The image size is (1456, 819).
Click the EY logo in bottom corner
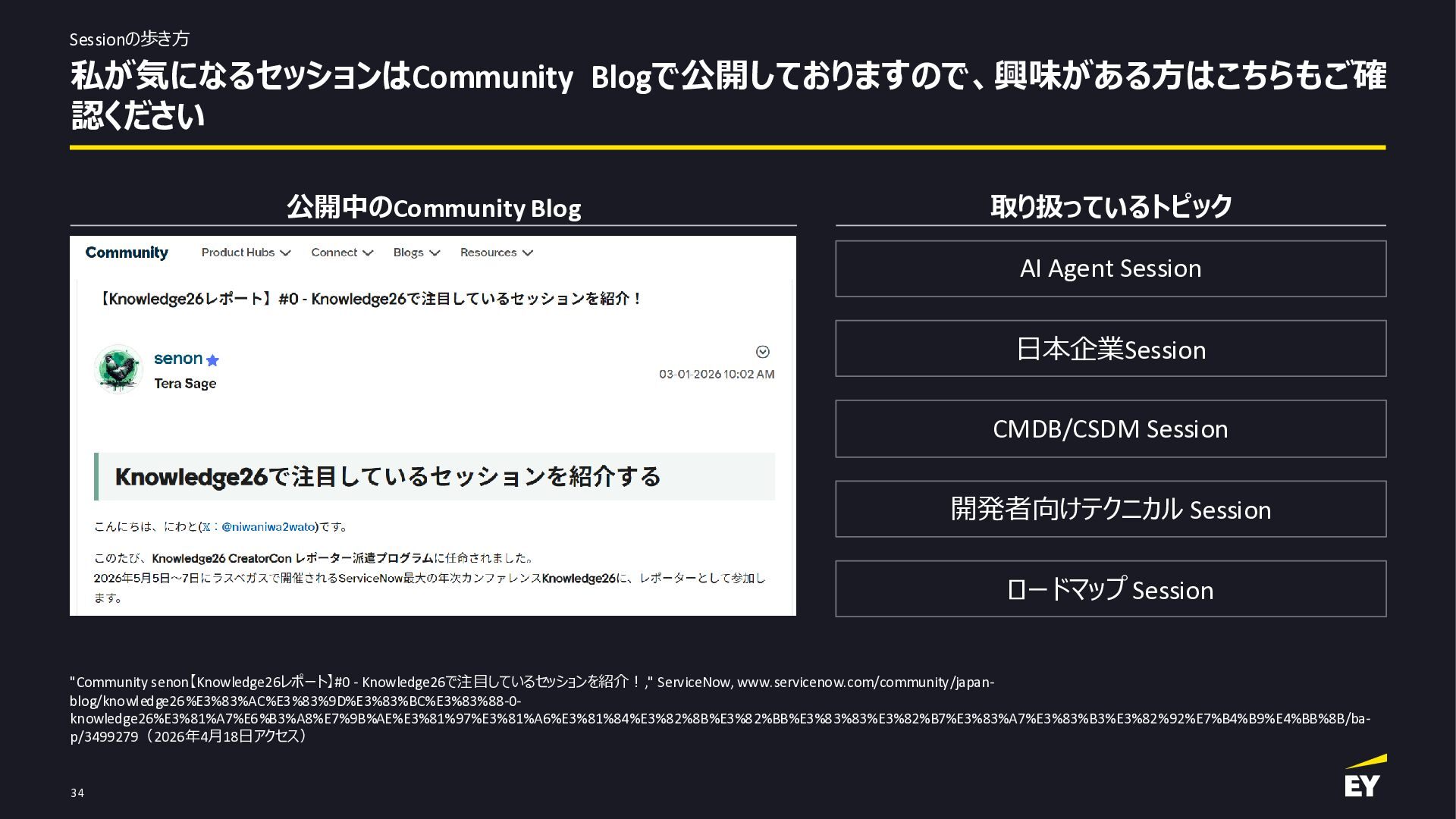pos(1365,777)
